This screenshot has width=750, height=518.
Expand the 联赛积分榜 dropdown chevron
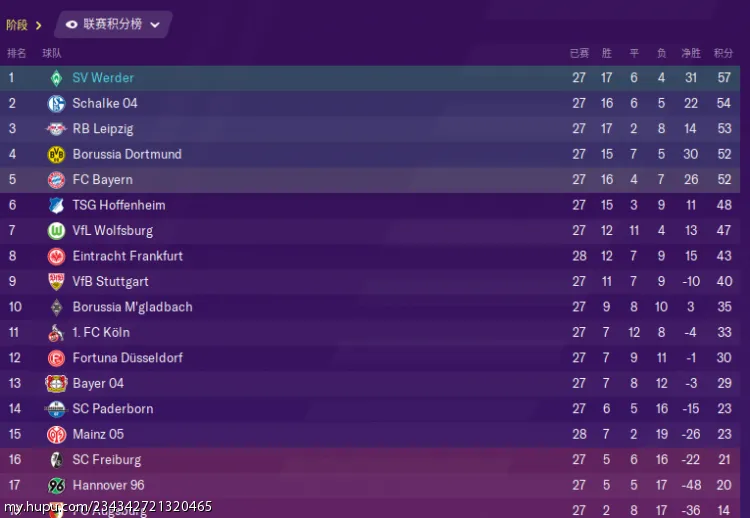[x=155, y=25]
